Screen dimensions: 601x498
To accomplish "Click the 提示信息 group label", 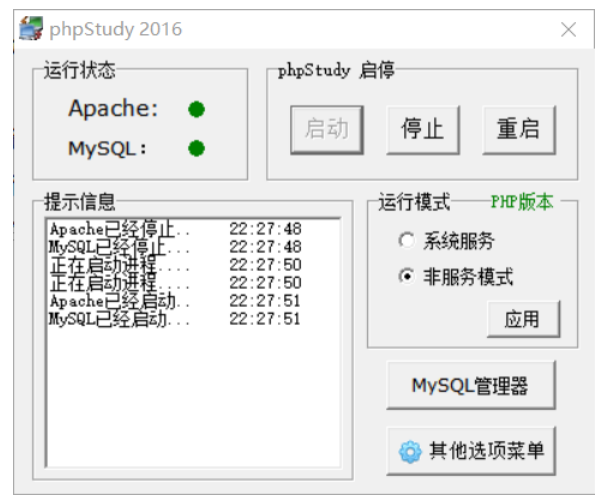I will tap(79, 202).
